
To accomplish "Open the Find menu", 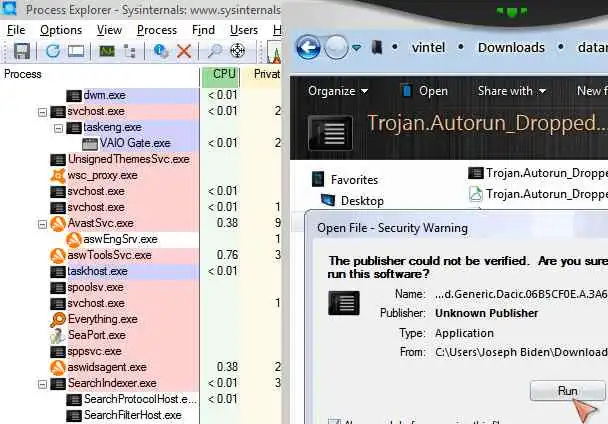I will coord(203,30).
